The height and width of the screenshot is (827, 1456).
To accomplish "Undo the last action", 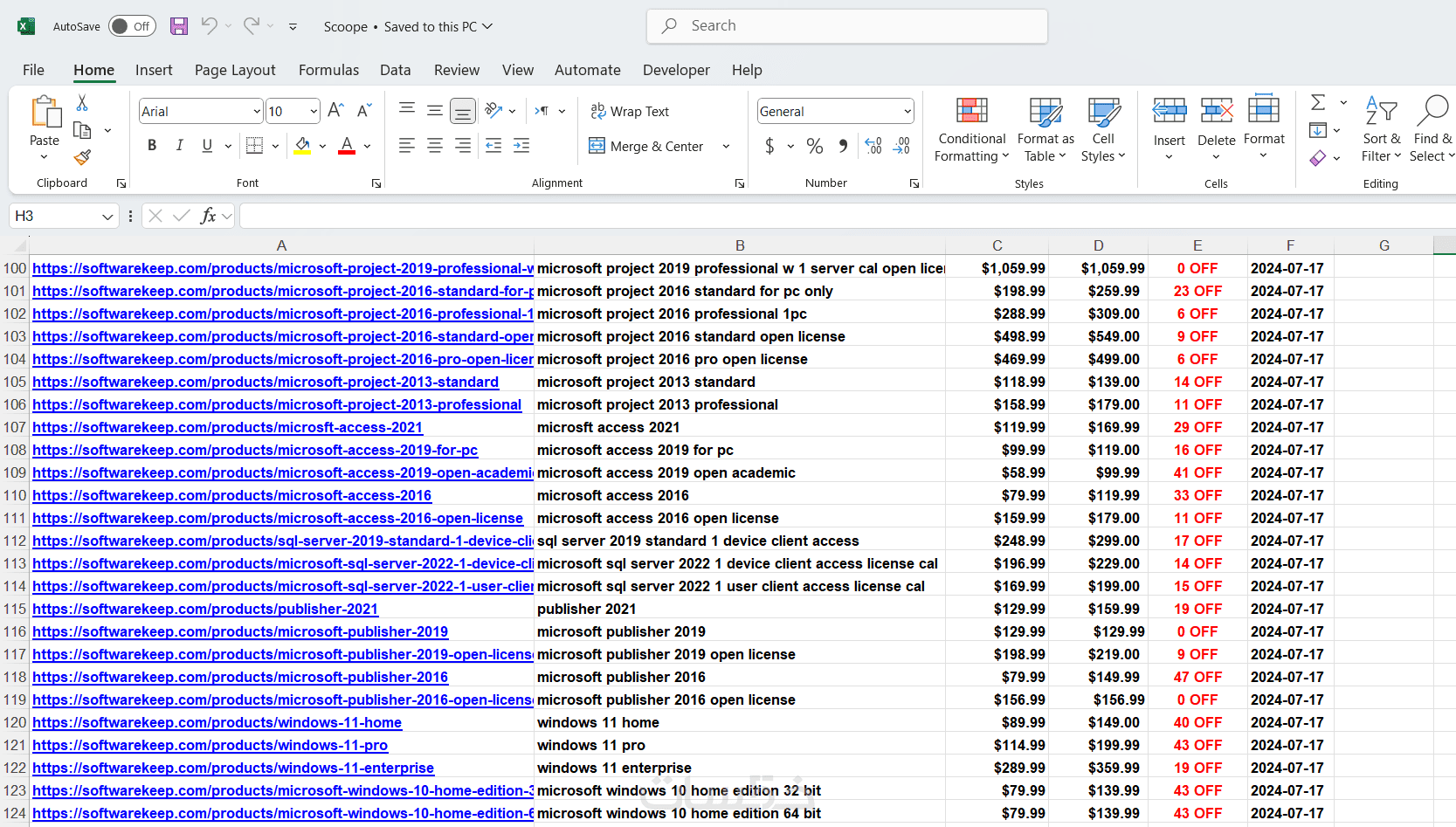I will pos(209,26).
